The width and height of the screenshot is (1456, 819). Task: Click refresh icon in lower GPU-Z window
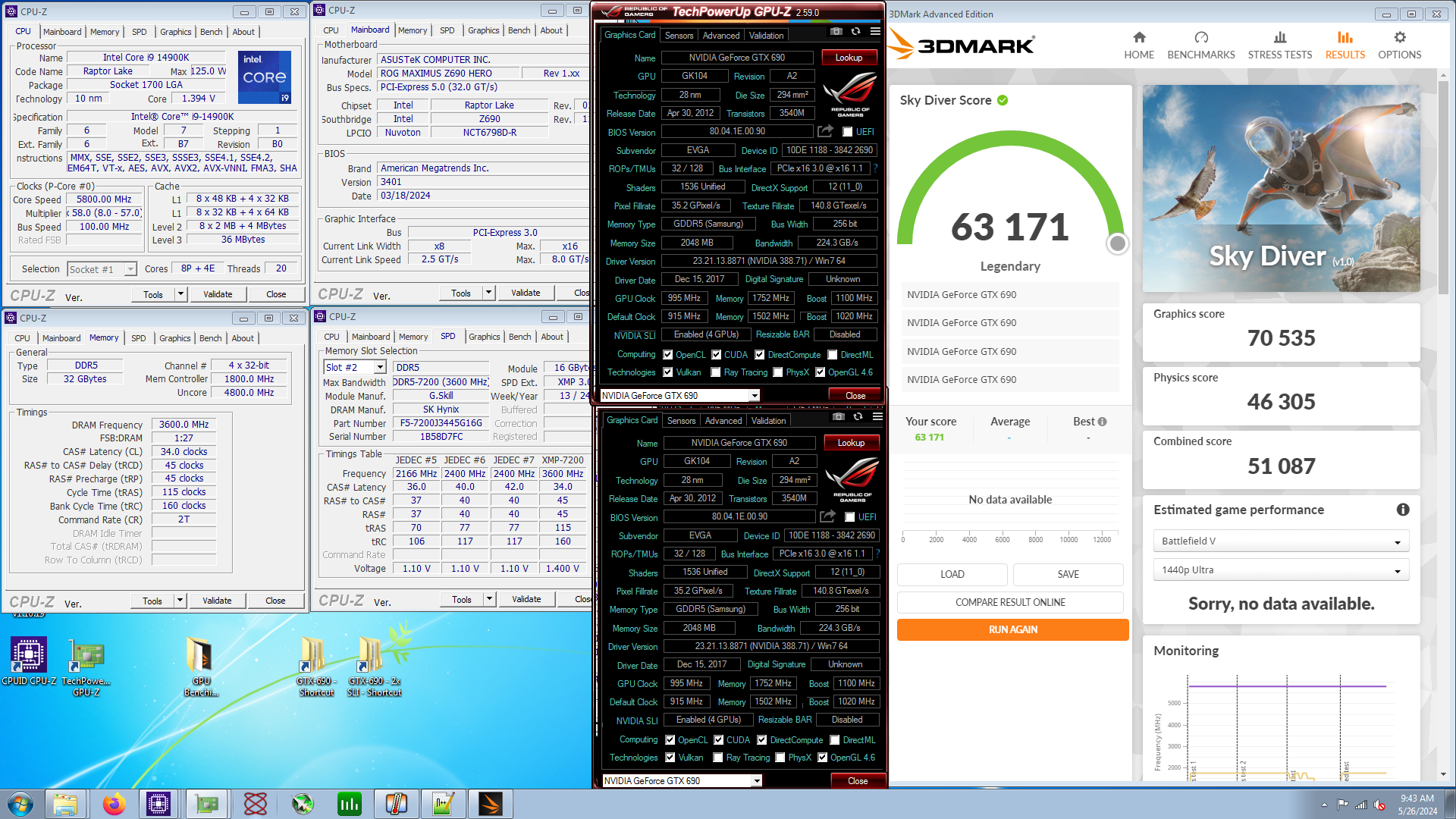pos(858,416)
